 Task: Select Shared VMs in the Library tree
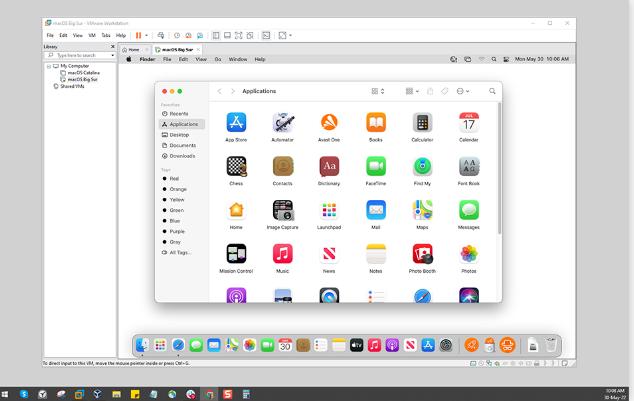tap(72, 87)
